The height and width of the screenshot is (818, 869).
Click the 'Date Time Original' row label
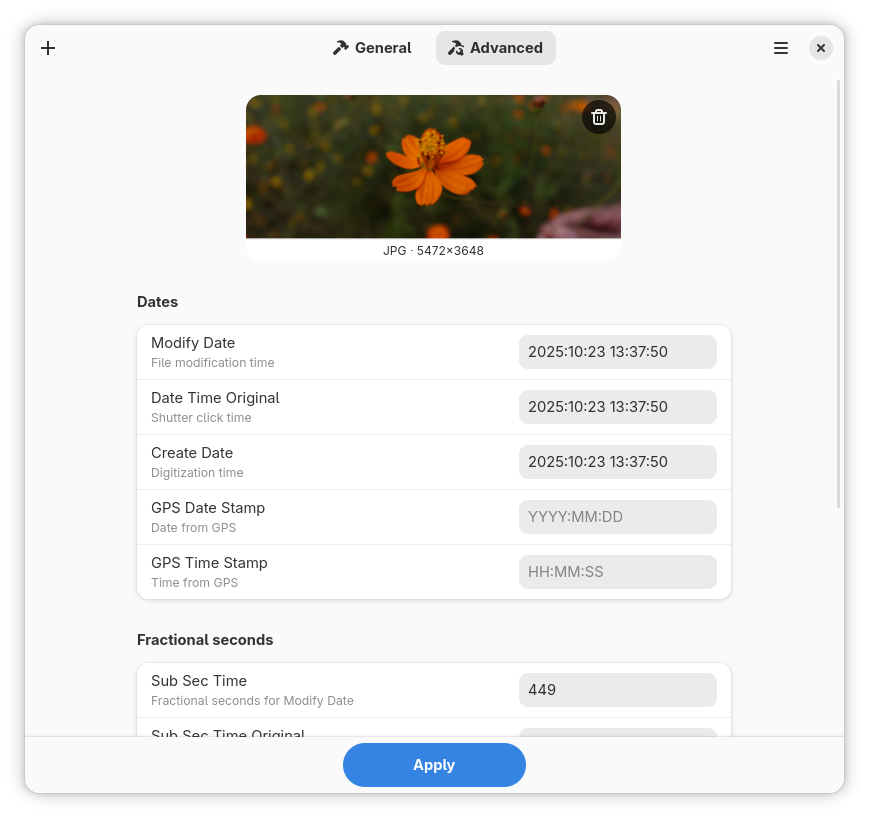pyautogui.click(x=215, y=398)
